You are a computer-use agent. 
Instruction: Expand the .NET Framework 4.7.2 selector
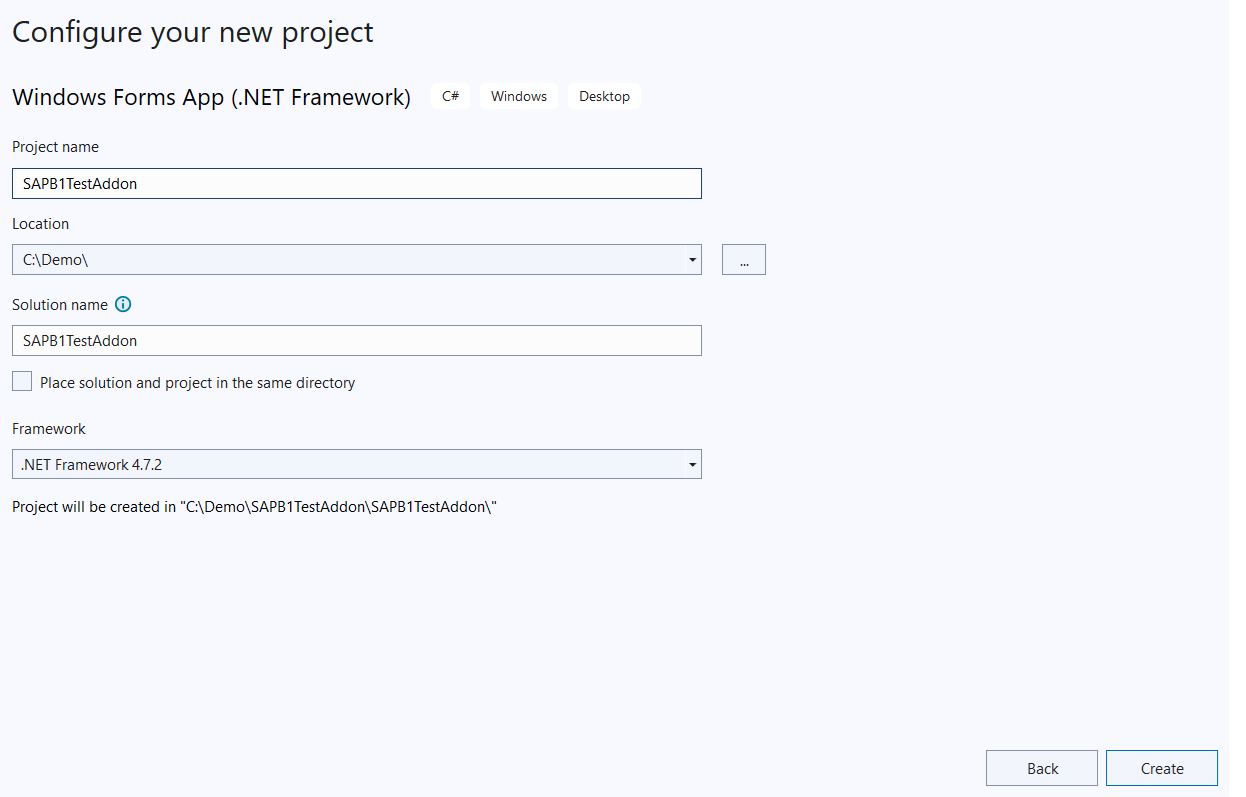pyautogui.click(x=692, y=464)
